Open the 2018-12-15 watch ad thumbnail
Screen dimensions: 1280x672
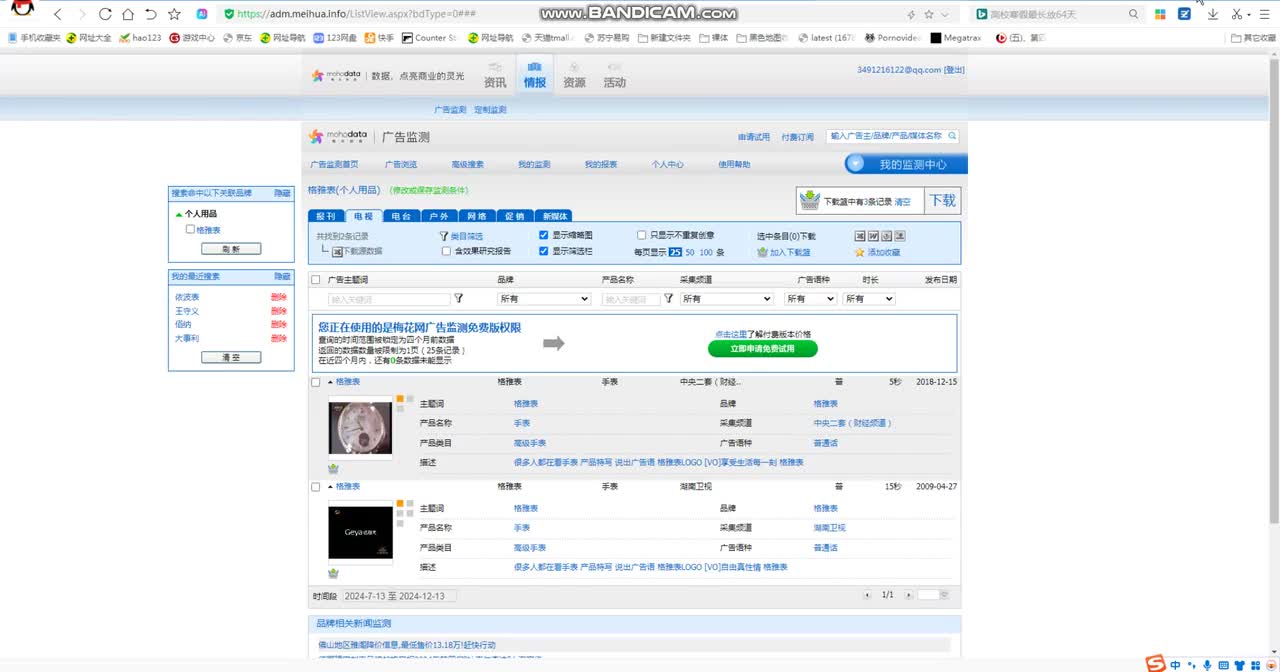click(x=361, y=428)
